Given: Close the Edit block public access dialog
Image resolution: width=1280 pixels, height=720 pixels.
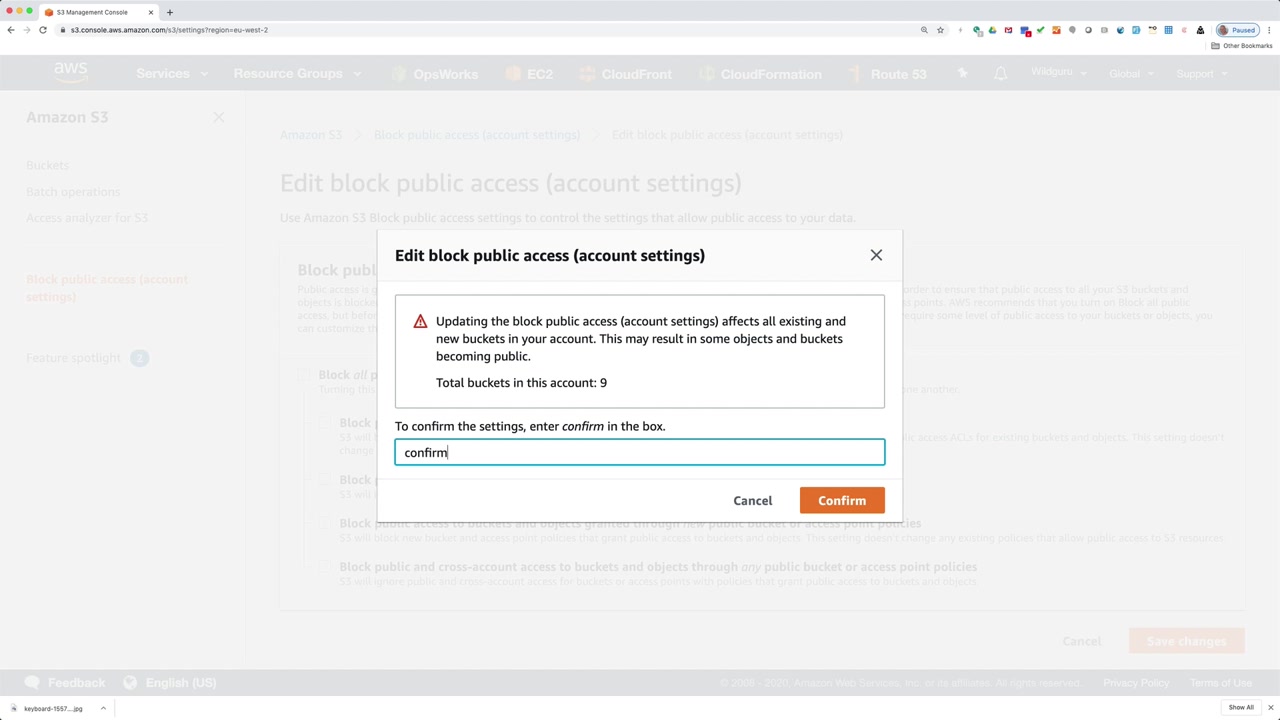Looking at the screenshot, I should pos(876,255).
